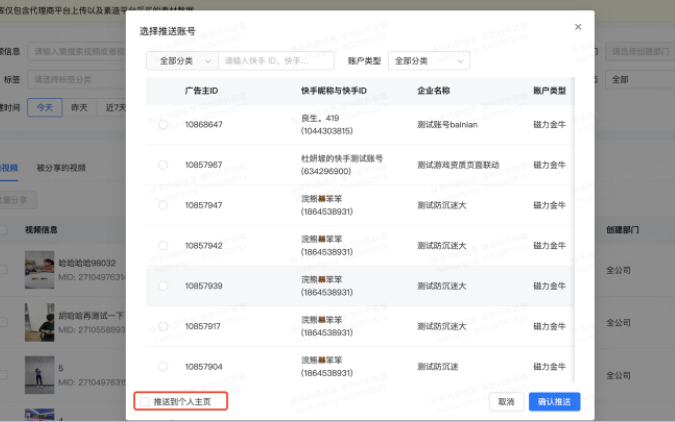This screenshot has height=422, width=675.
Task: Focus the 请输入快手ID search field
Action: 276,61
